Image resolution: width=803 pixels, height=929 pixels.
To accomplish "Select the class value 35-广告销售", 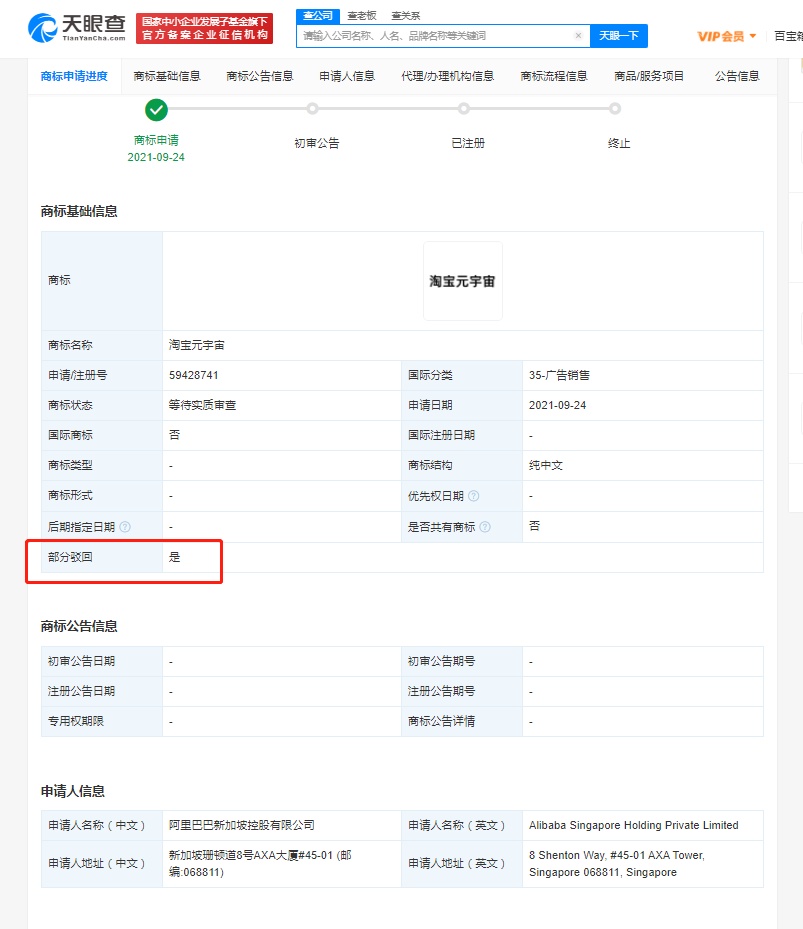I will click(559, 375).
